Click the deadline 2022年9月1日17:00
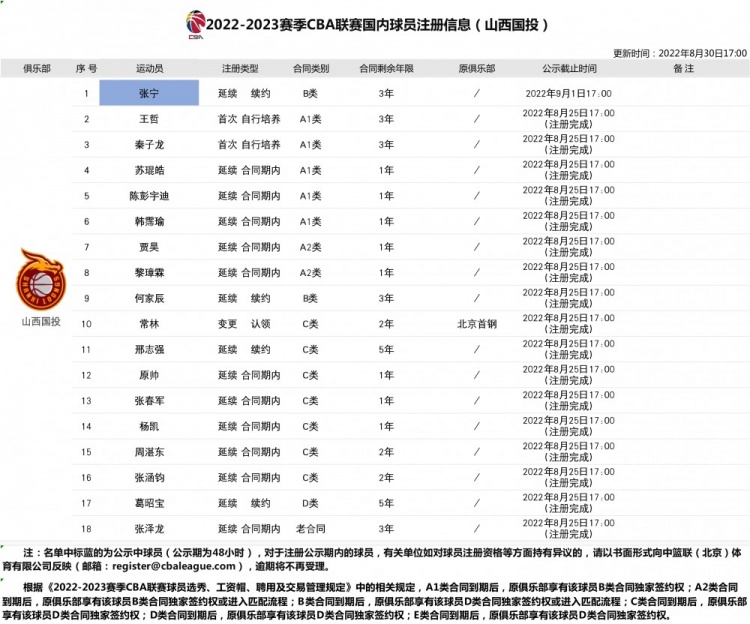This screenshot has height=624, width=750. click(568, 93)
